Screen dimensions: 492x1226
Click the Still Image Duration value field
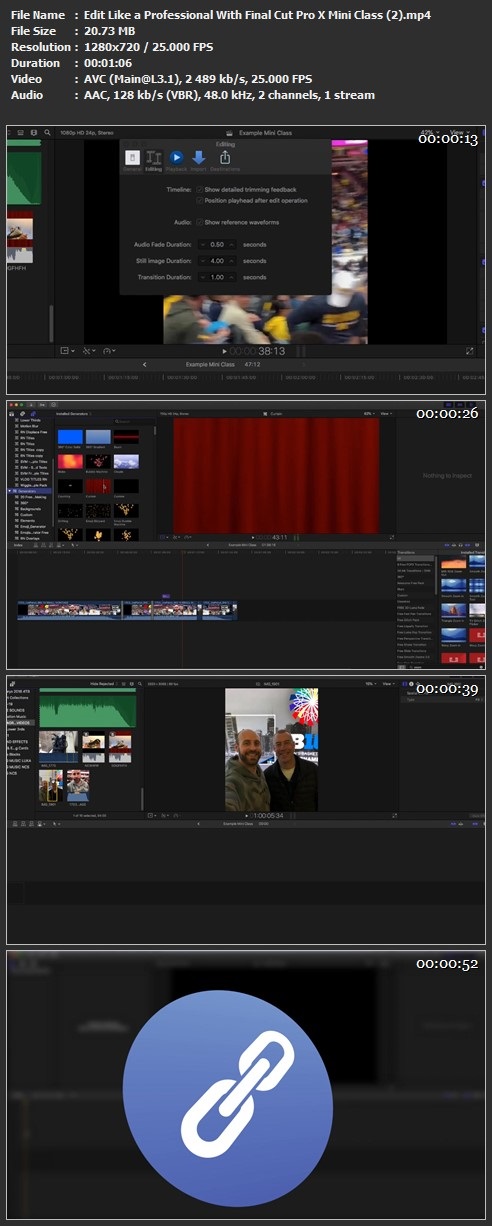tap(215, 260)
